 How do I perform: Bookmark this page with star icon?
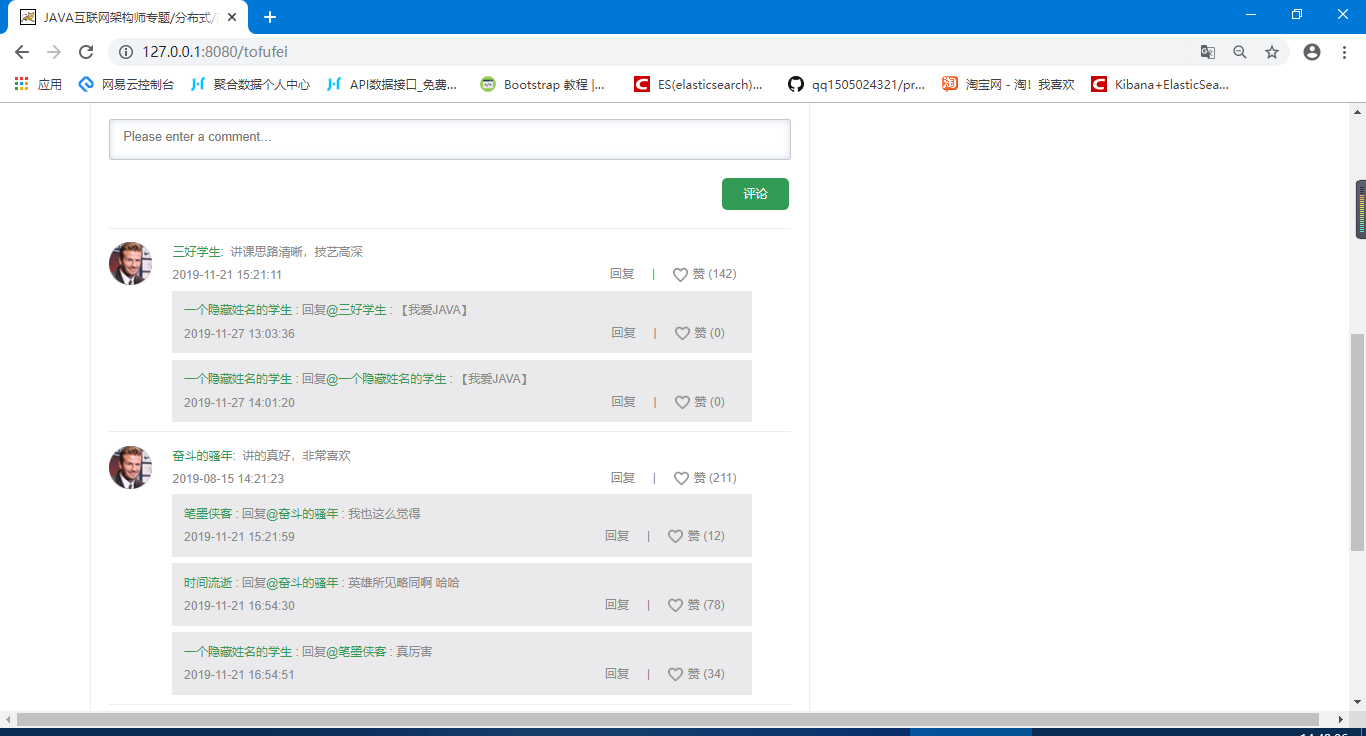click(1272, 52)
